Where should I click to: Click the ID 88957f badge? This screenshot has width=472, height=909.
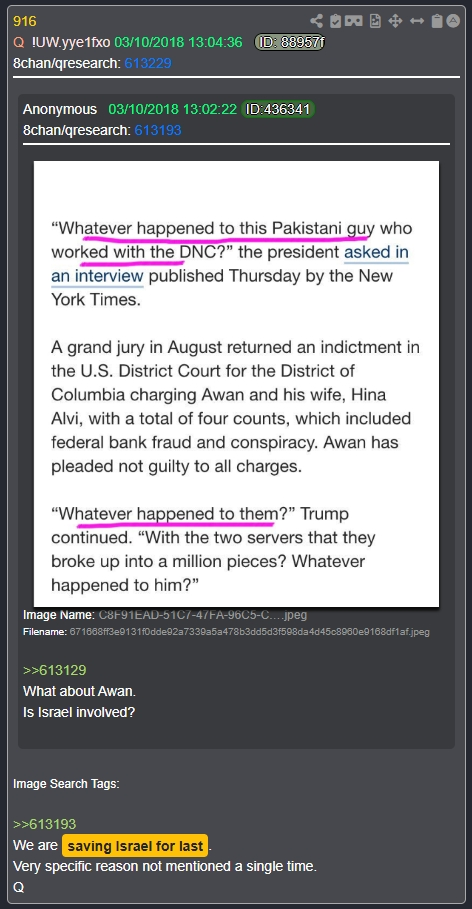(289, 42)
